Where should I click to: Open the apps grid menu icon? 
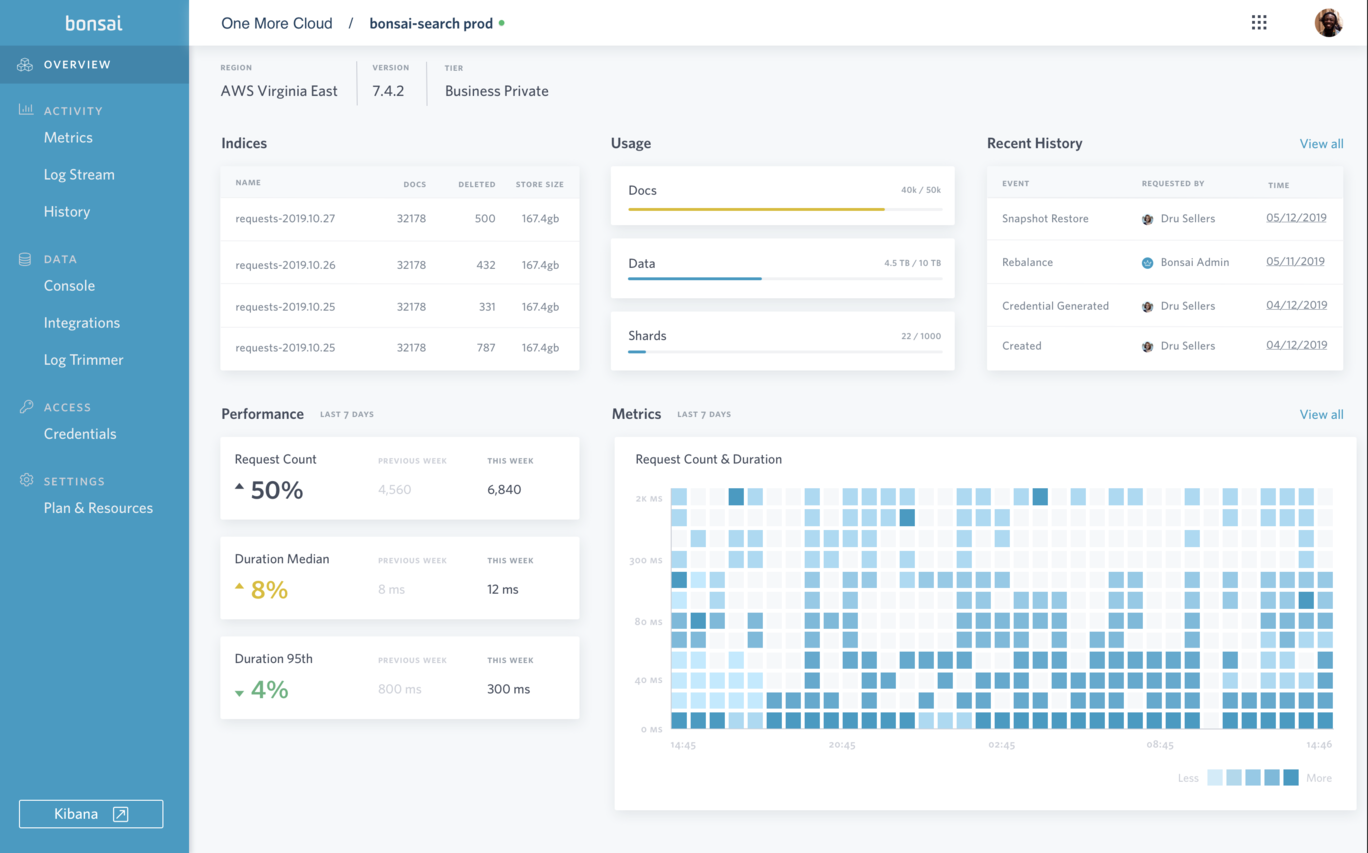(x=1259, y=22)
